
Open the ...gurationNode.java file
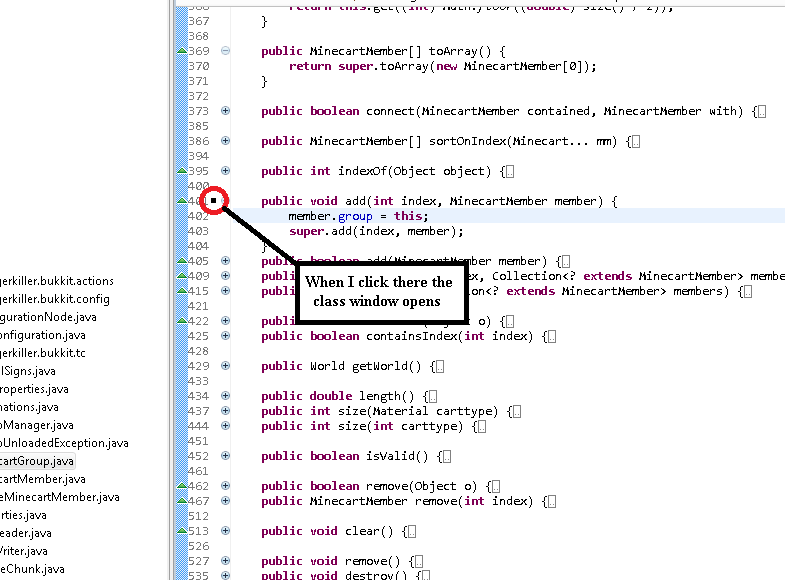click(48, 317)
